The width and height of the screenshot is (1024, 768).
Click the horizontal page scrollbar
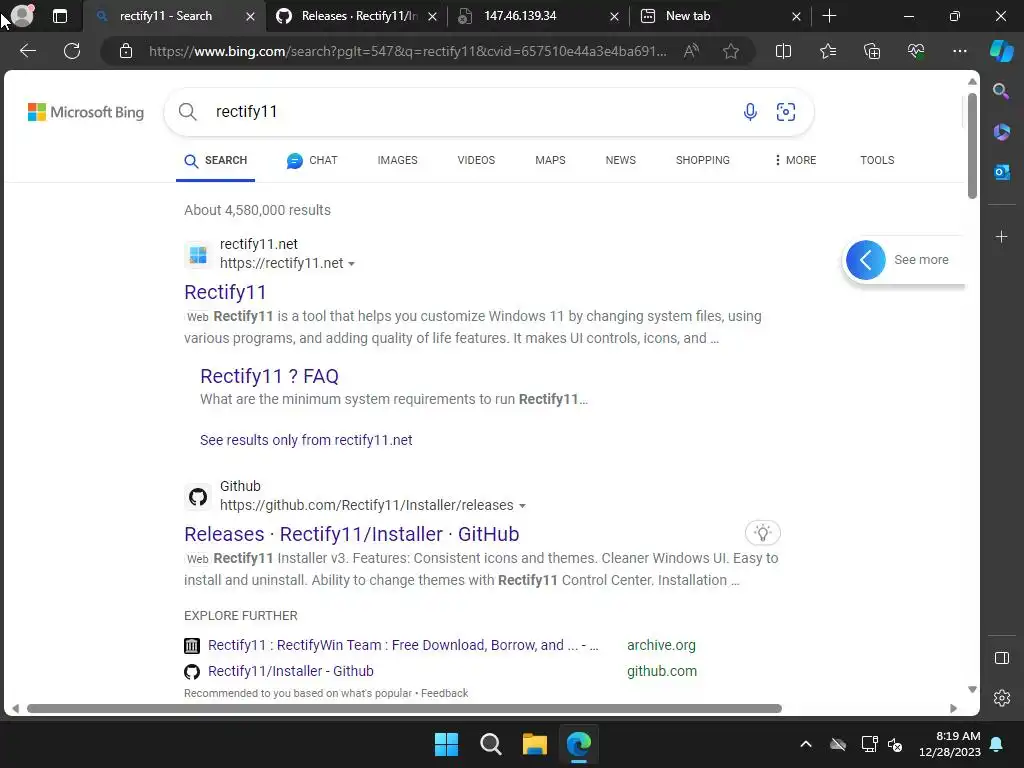404,709
